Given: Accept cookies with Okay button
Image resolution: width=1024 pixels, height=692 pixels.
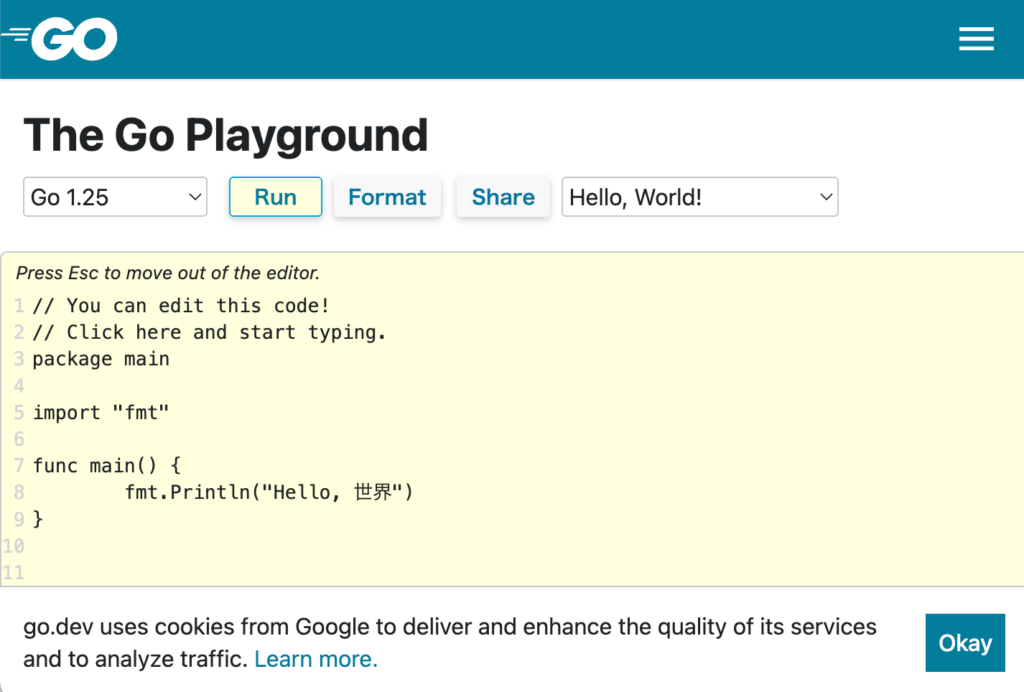Looking at the screenshot, I should 964,643.
